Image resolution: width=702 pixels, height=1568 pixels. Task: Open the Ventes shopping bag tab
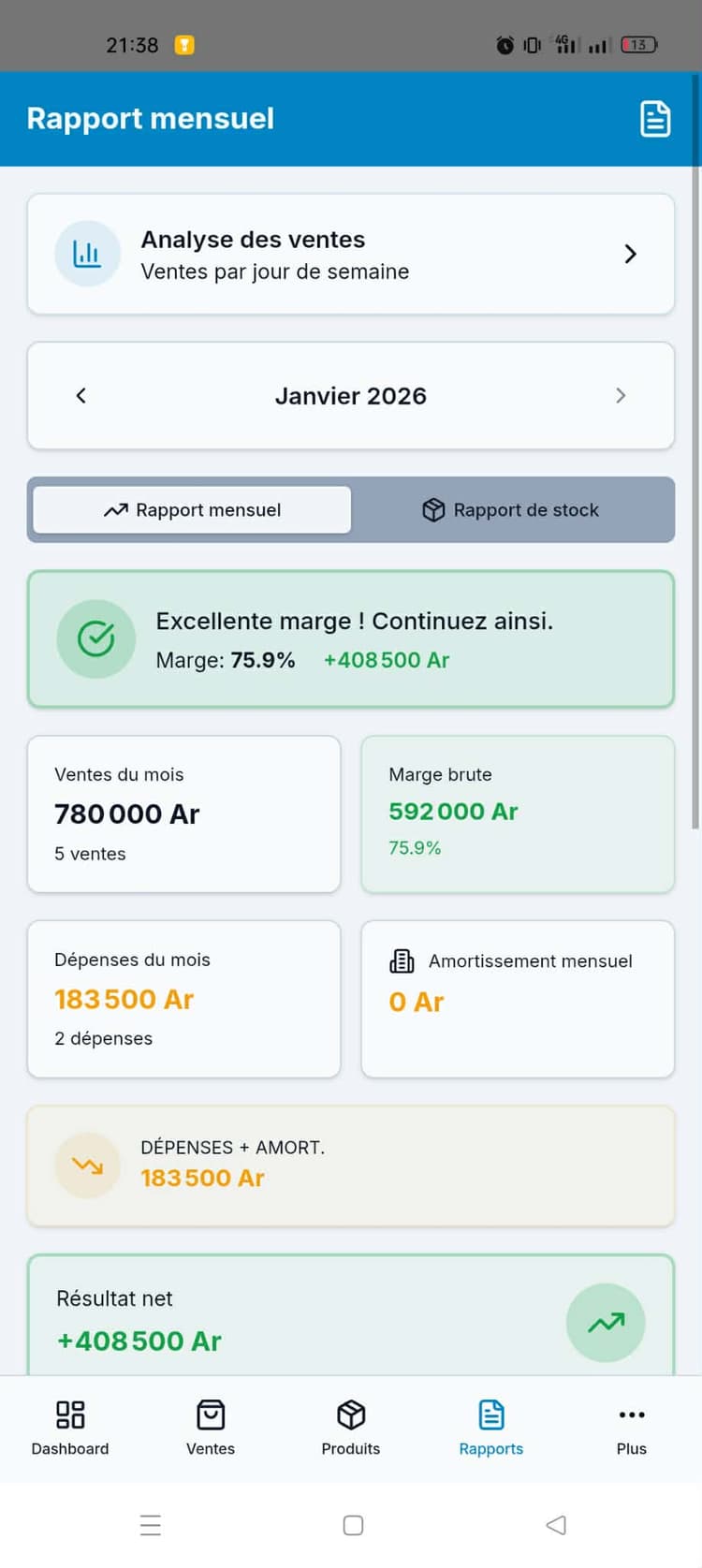tap(211, 1428)
